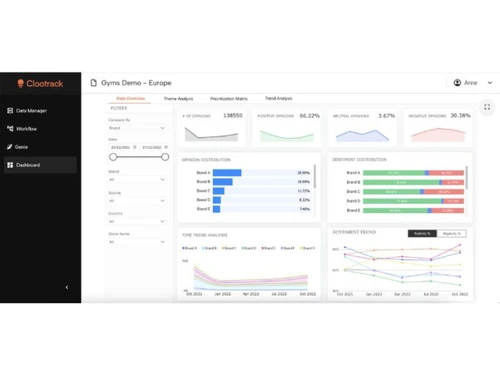Click the Negative Opinions red sparkline
The image size is (500, 375).
438,135
